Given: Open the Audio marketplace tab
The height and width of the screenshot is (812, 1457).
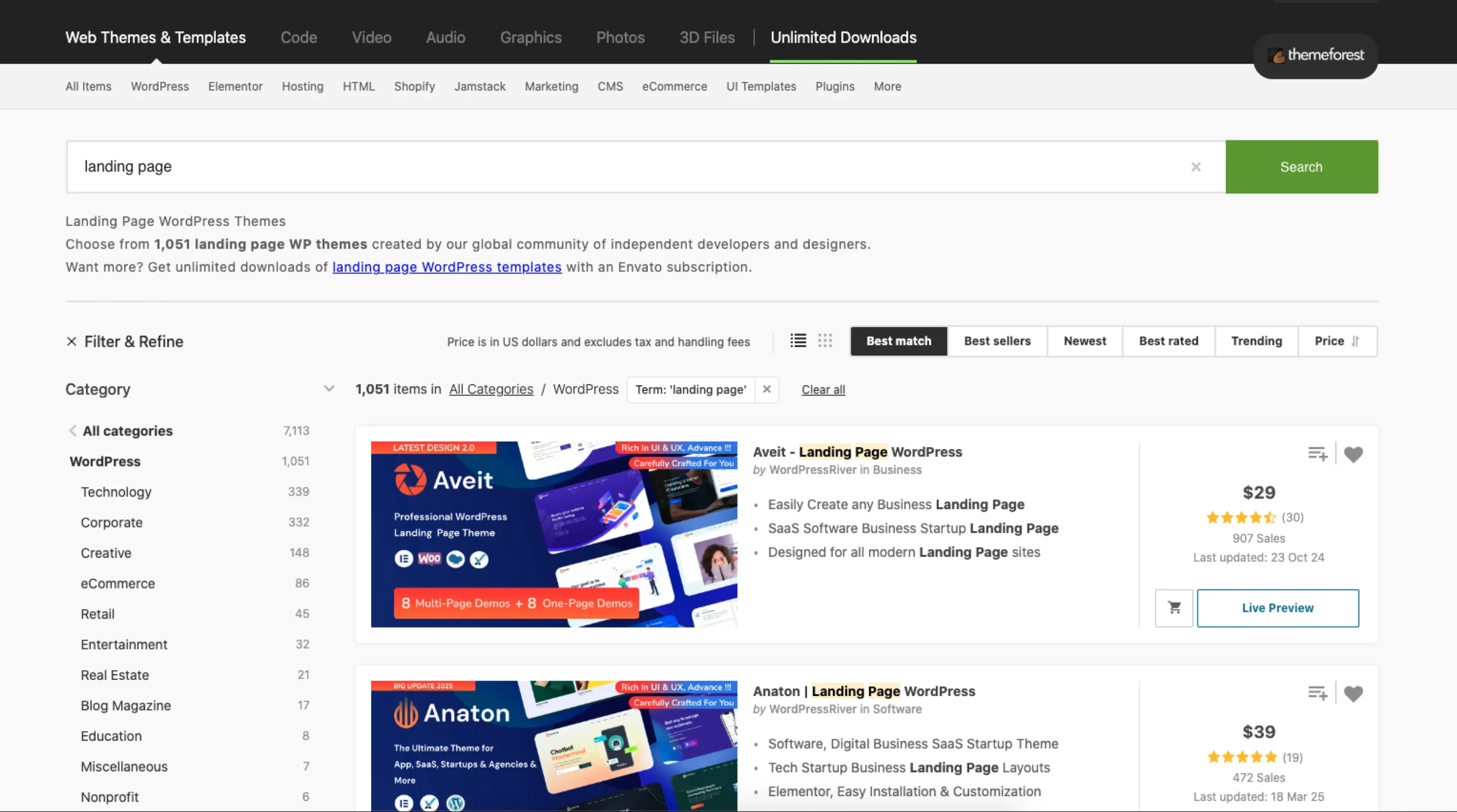Looking at the screenshot, I should (446, 38).
